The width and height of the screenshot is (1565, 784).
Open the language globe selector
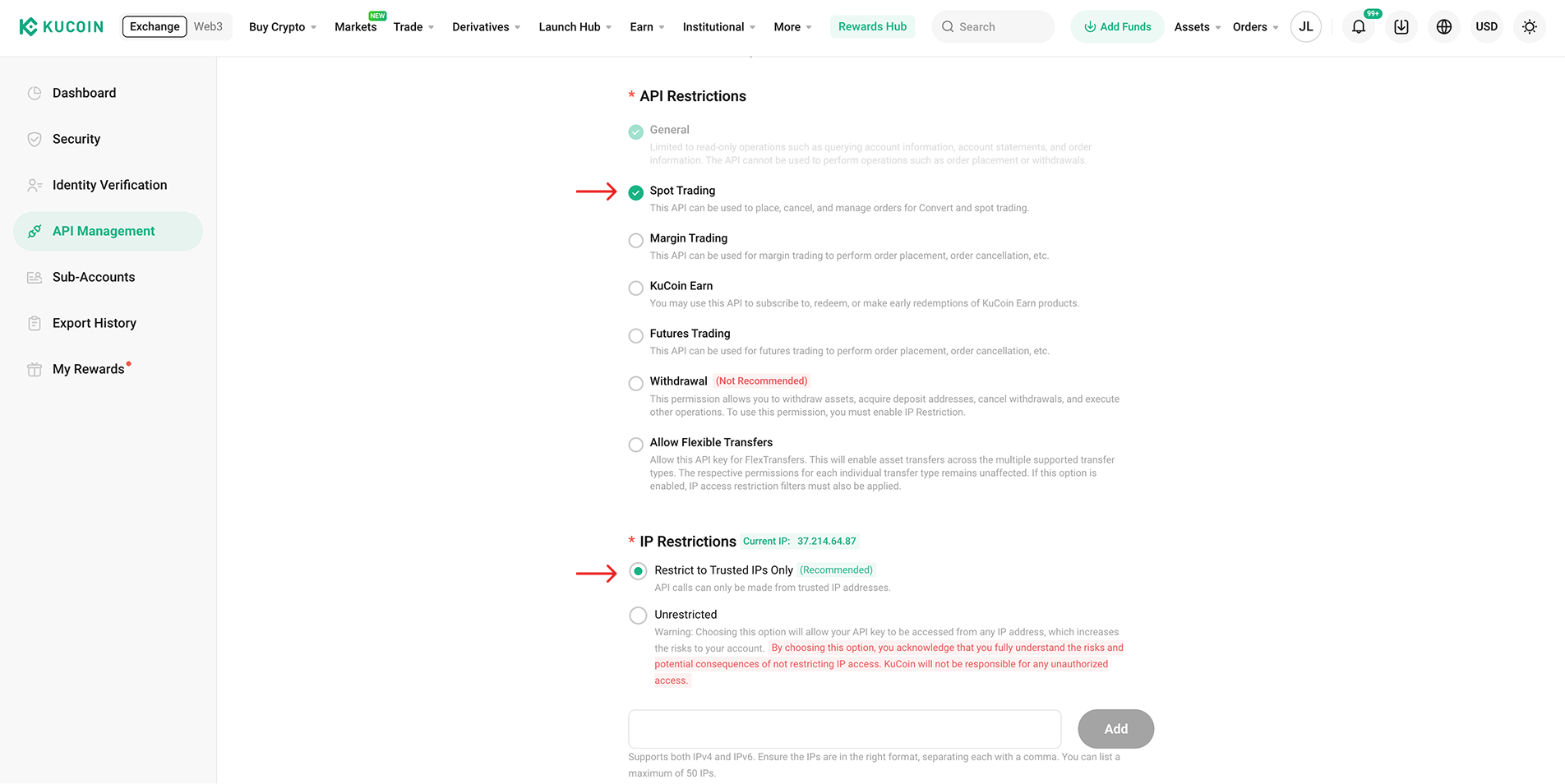pos(1444,27)
